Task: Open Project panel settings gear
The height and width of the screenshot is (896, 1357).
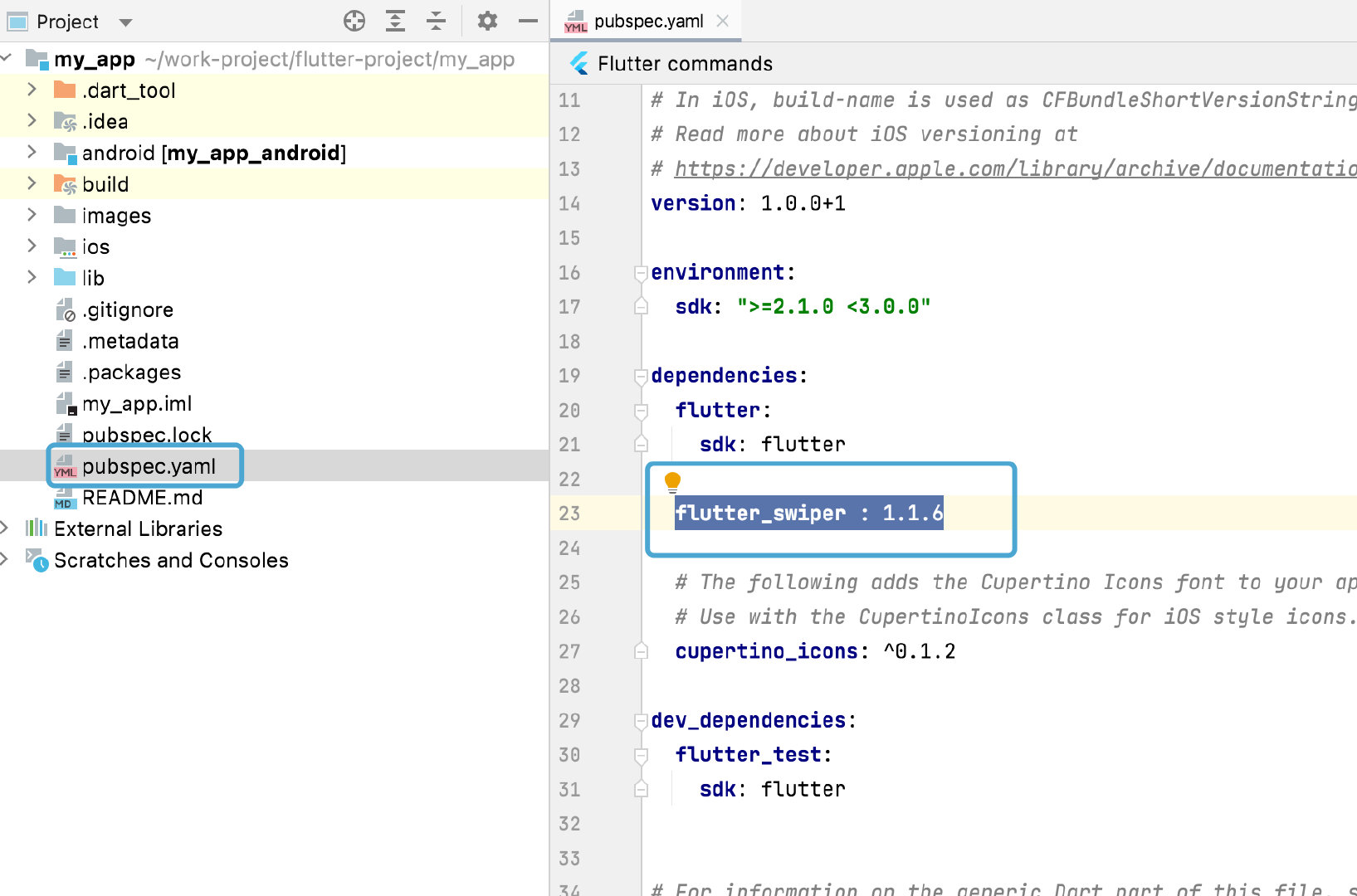Action: click(487, 21)
